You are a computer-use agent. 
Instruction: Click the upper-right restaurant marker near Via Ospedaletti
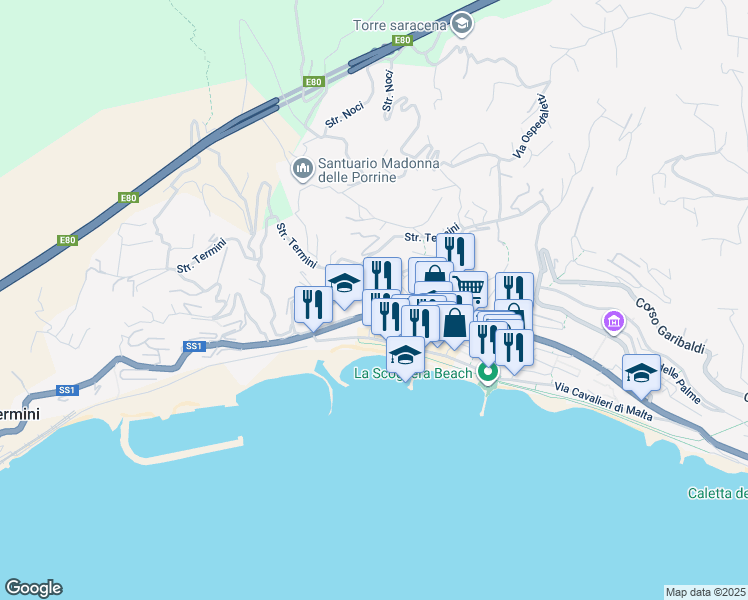514,287
